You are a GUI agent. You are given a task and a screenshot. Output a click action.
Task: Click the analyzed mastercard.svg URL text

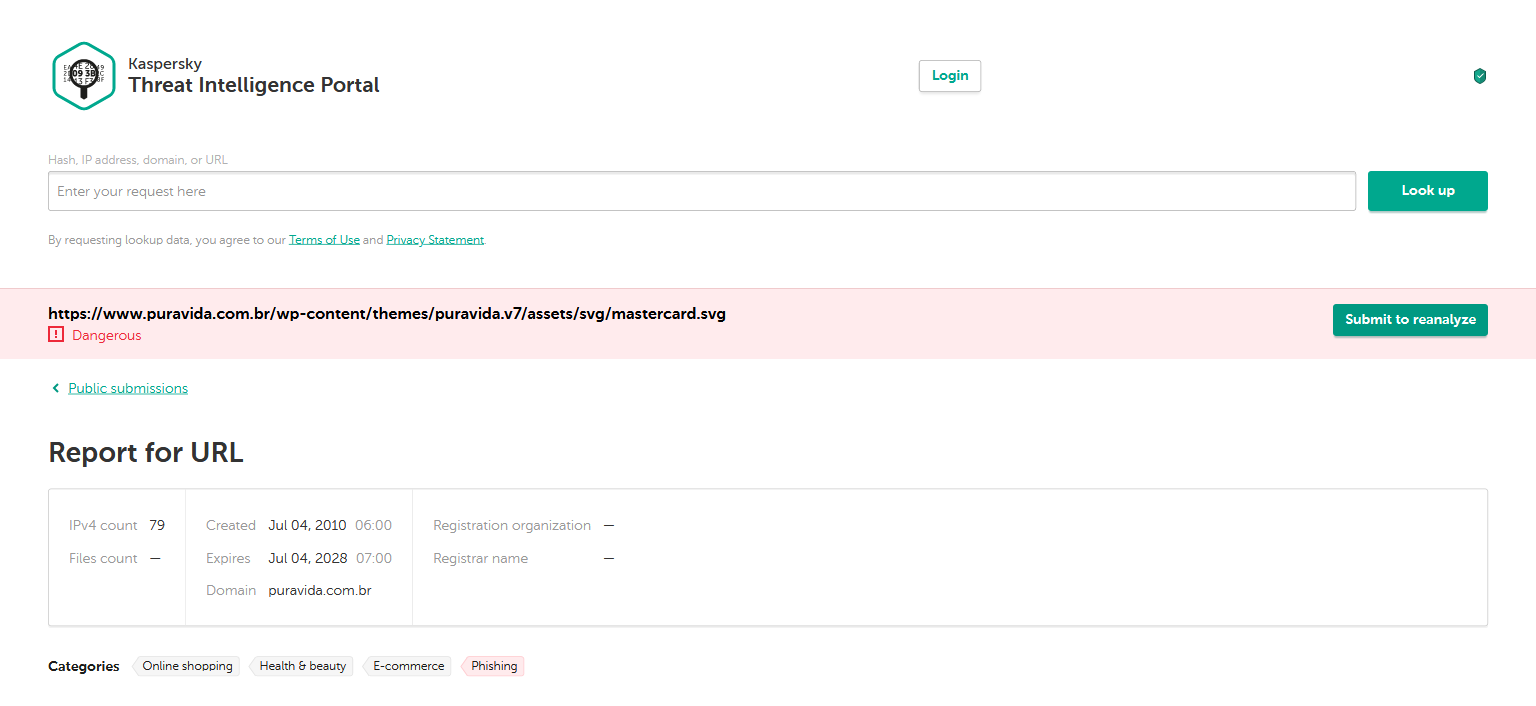387,314
